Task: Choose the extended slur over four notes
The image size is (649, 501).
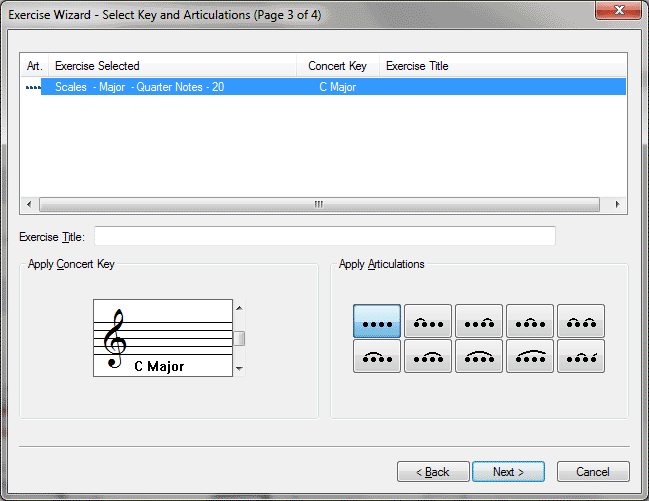Action: [530, 356]
